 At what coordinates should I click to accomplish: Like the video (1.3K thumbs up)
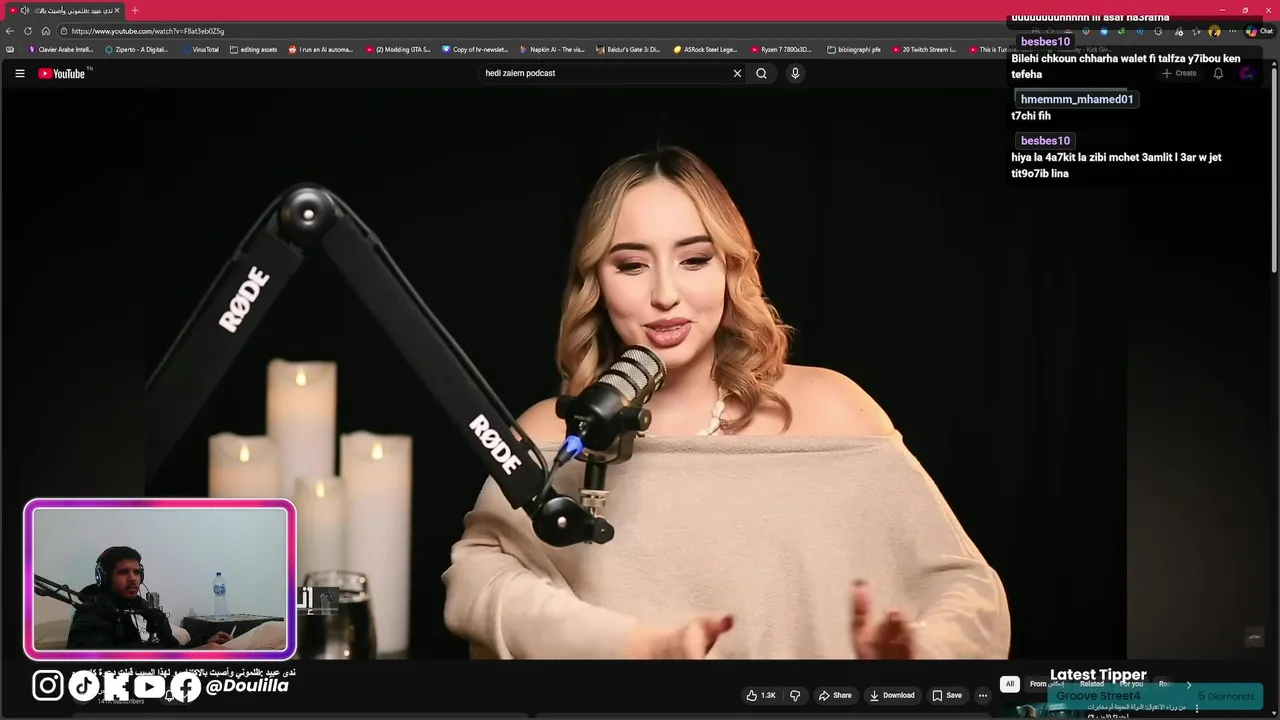761,695
